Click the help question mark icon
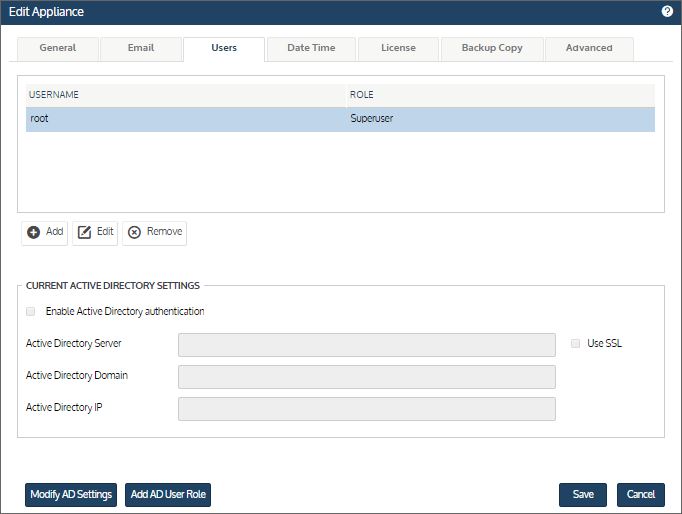This screenshot has width=682, height=514. [x=667, y=12]
